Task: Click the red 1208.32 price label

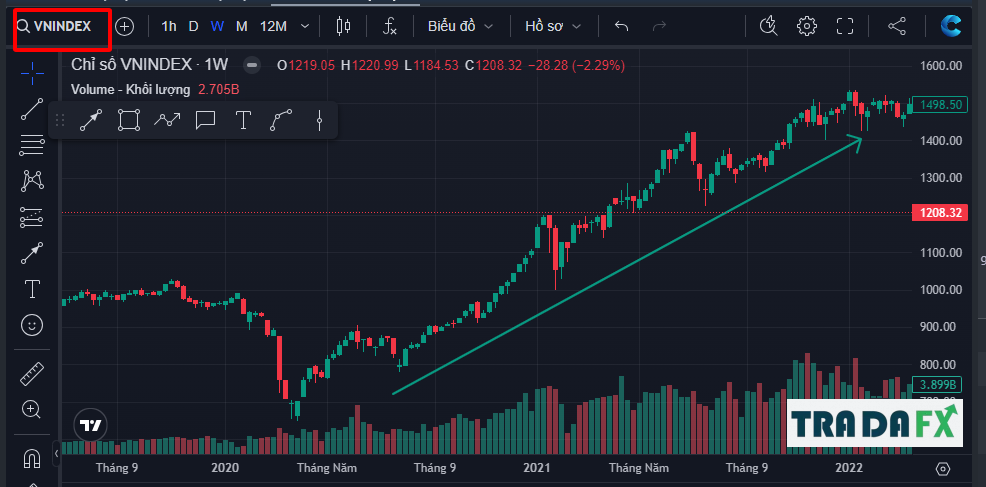Action: (939, 213)
